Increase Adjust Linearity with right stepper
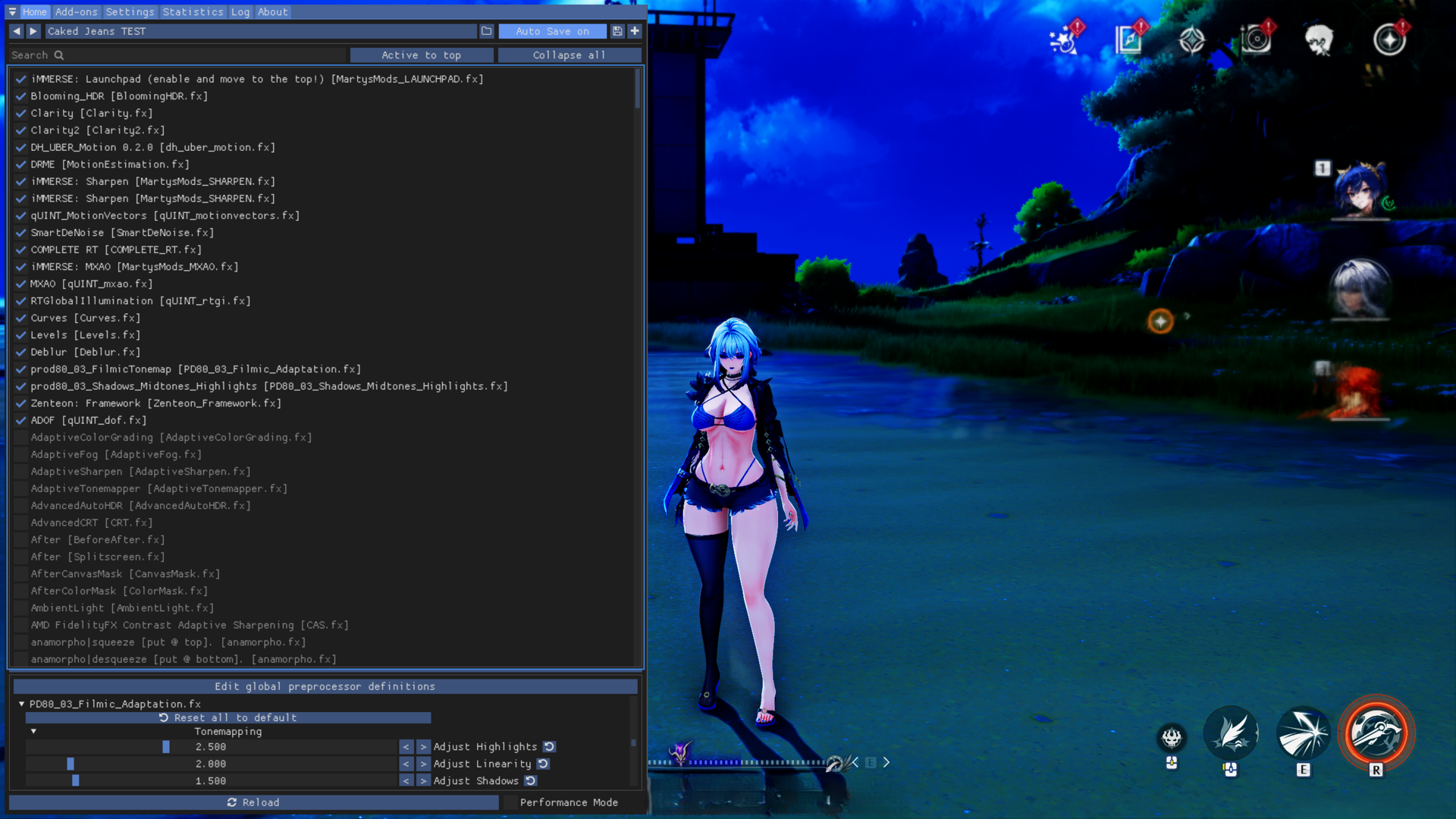Viewport: 1456px width, 819px height. click(x=423, y=764)
